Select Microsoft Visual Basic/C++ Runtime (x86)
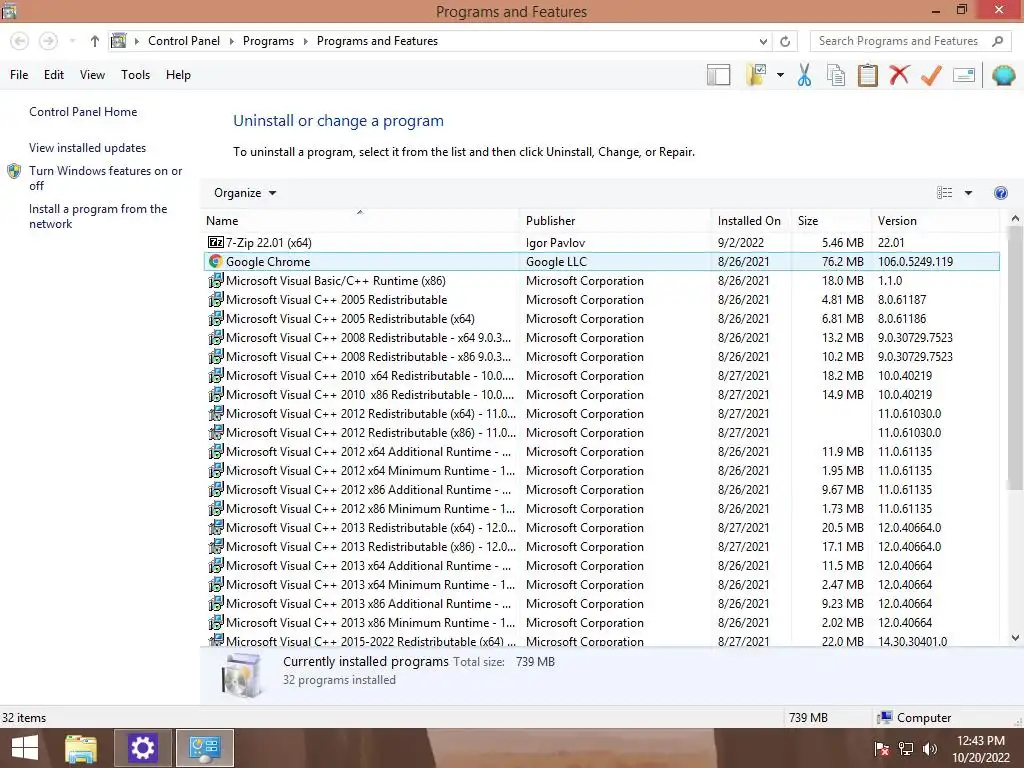Screen dimensions: 1024x768 pyautogui.click(x=601, y=281)
